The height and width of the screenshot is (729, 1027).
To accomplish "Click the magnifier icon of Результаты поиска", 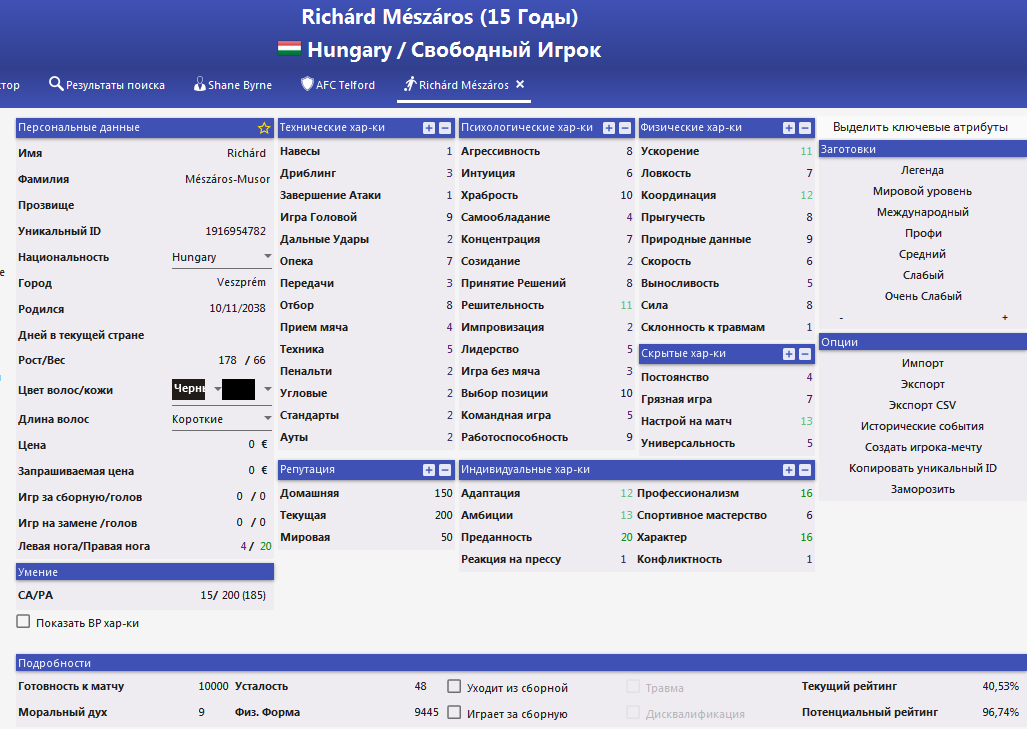I will 56,84.
